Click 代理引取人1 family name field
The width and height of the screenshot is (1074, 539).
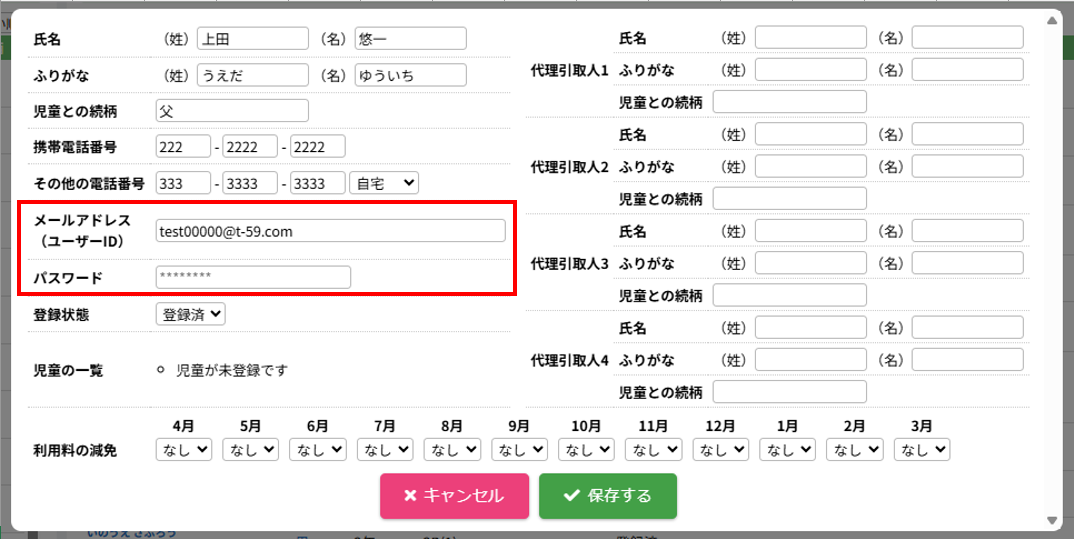click(x=810, y=38)
